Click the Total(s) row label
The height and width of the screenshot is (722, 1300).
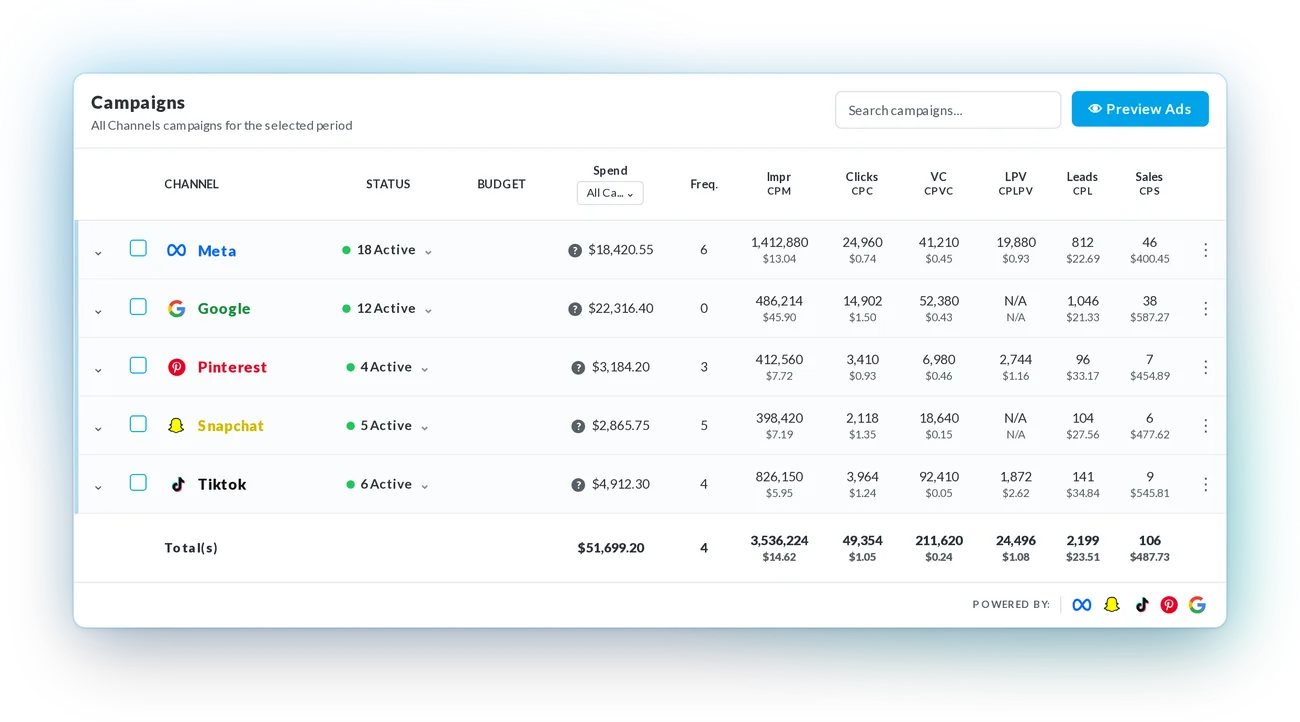(191, 548)
